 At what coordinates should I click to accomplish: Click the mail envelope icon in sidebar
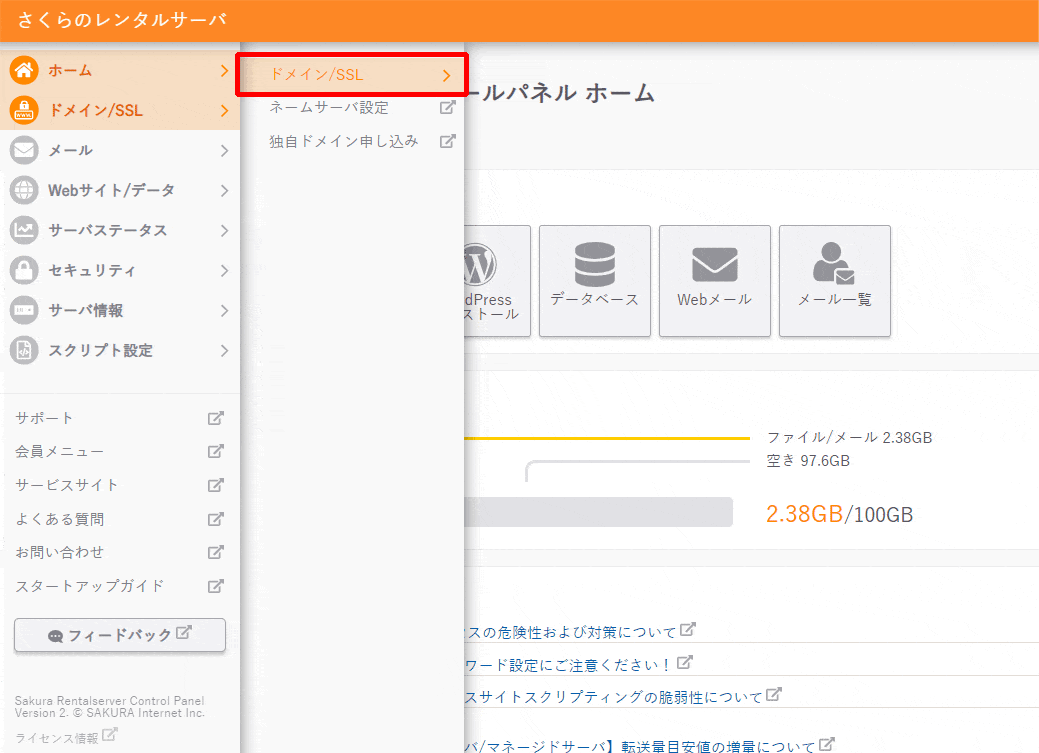coord(24,151)
